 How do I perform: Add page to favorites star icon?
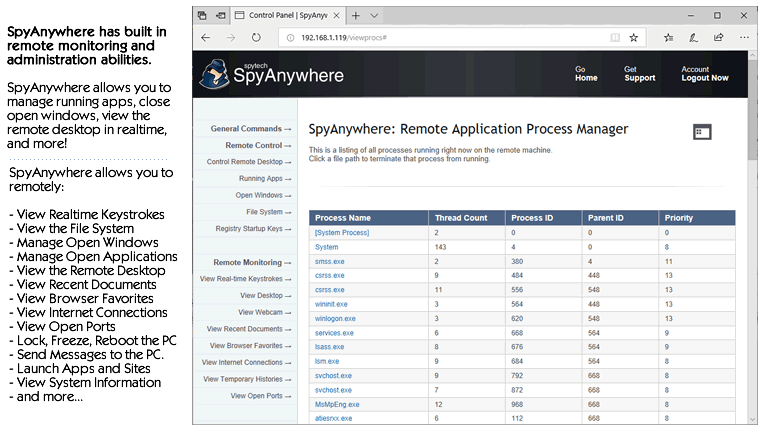coord(633,37)
